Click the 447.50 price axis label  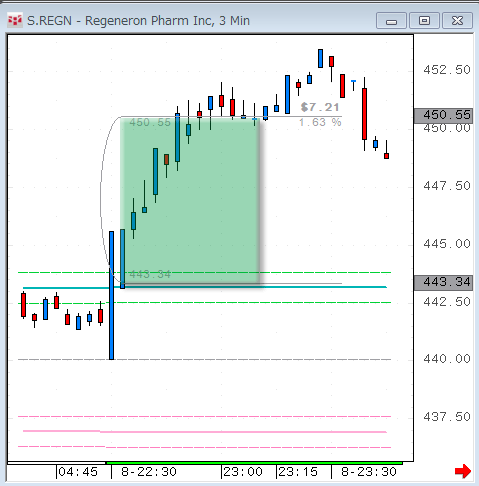(x=447, y=186)
